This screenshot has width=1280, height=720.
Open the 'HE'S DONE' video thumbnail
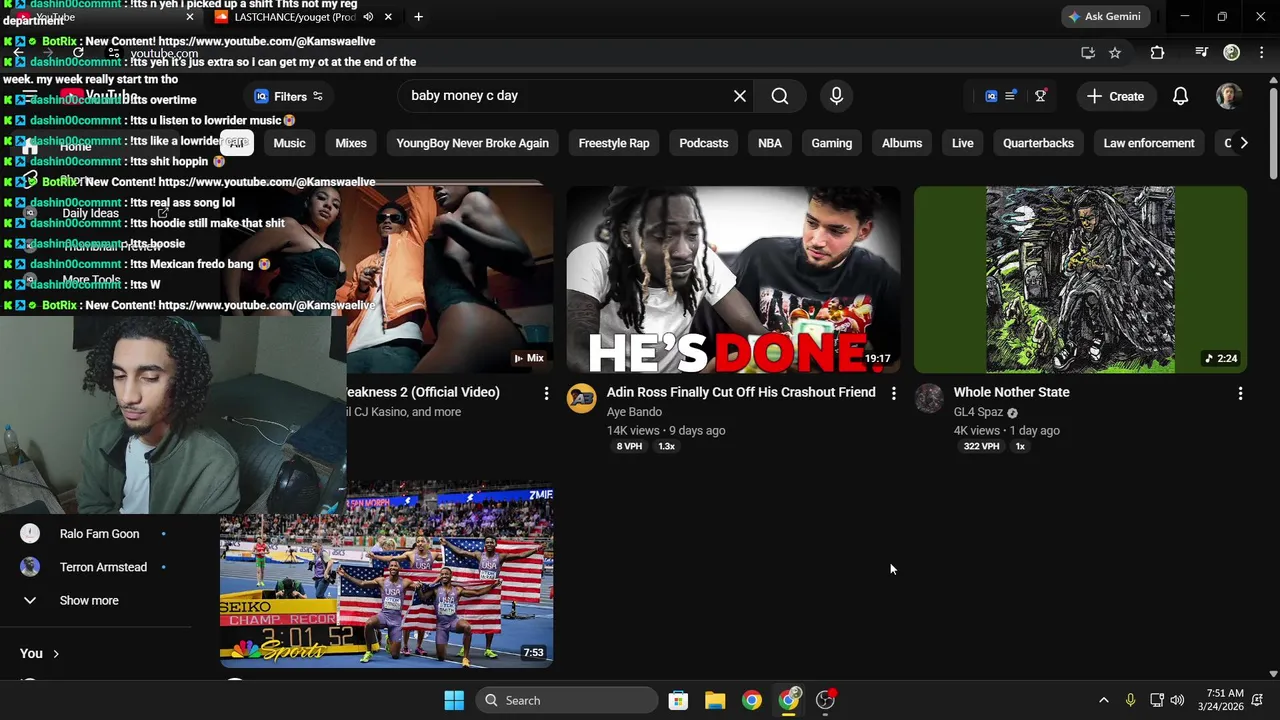(733, 279)
